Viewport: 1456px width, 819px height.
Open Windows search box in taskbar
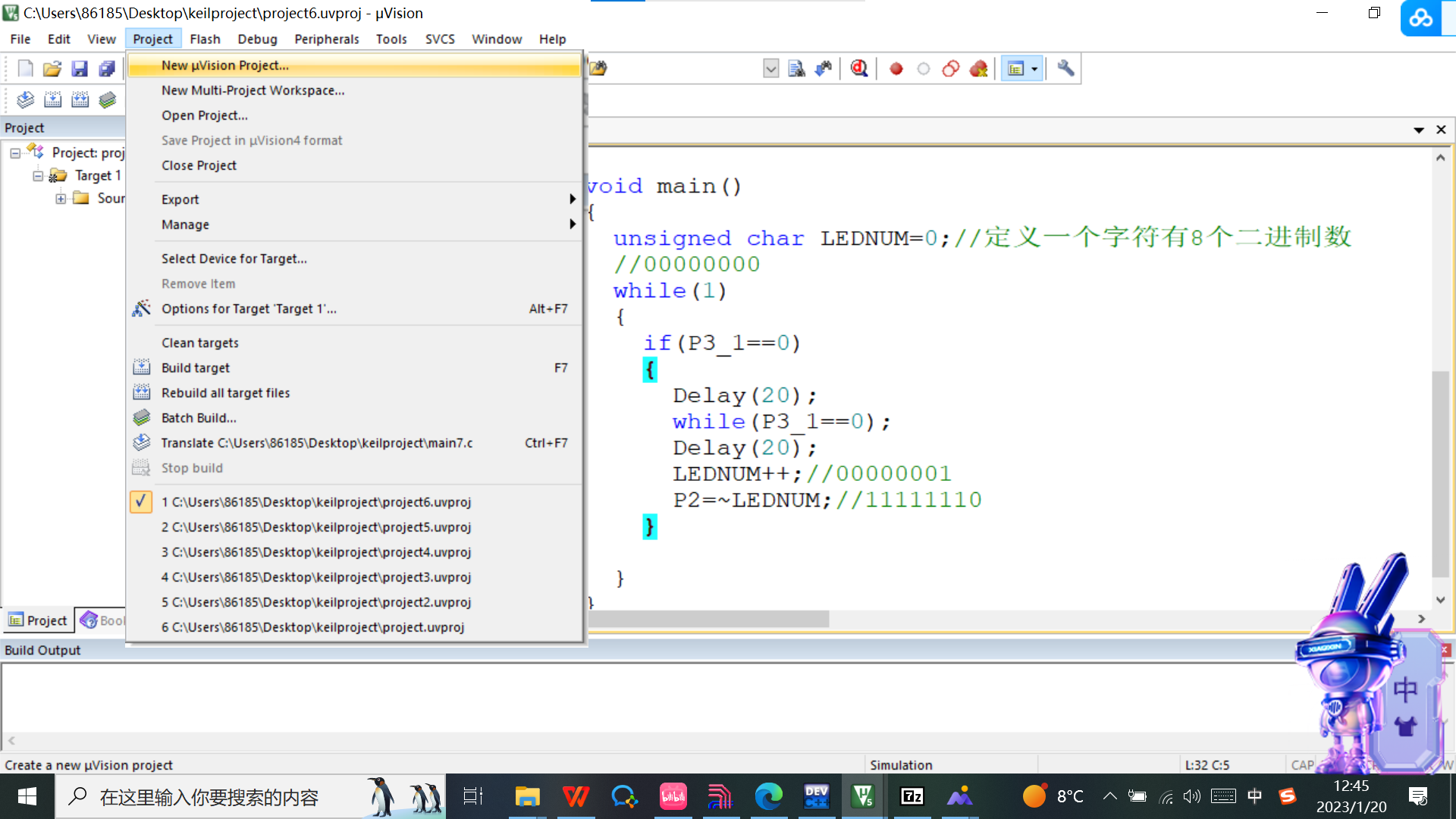(x=209, y=797)
